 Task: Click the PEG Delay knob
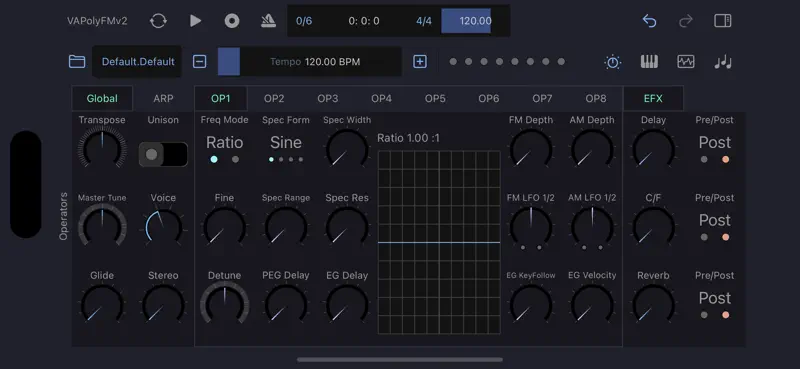[286, 304]
